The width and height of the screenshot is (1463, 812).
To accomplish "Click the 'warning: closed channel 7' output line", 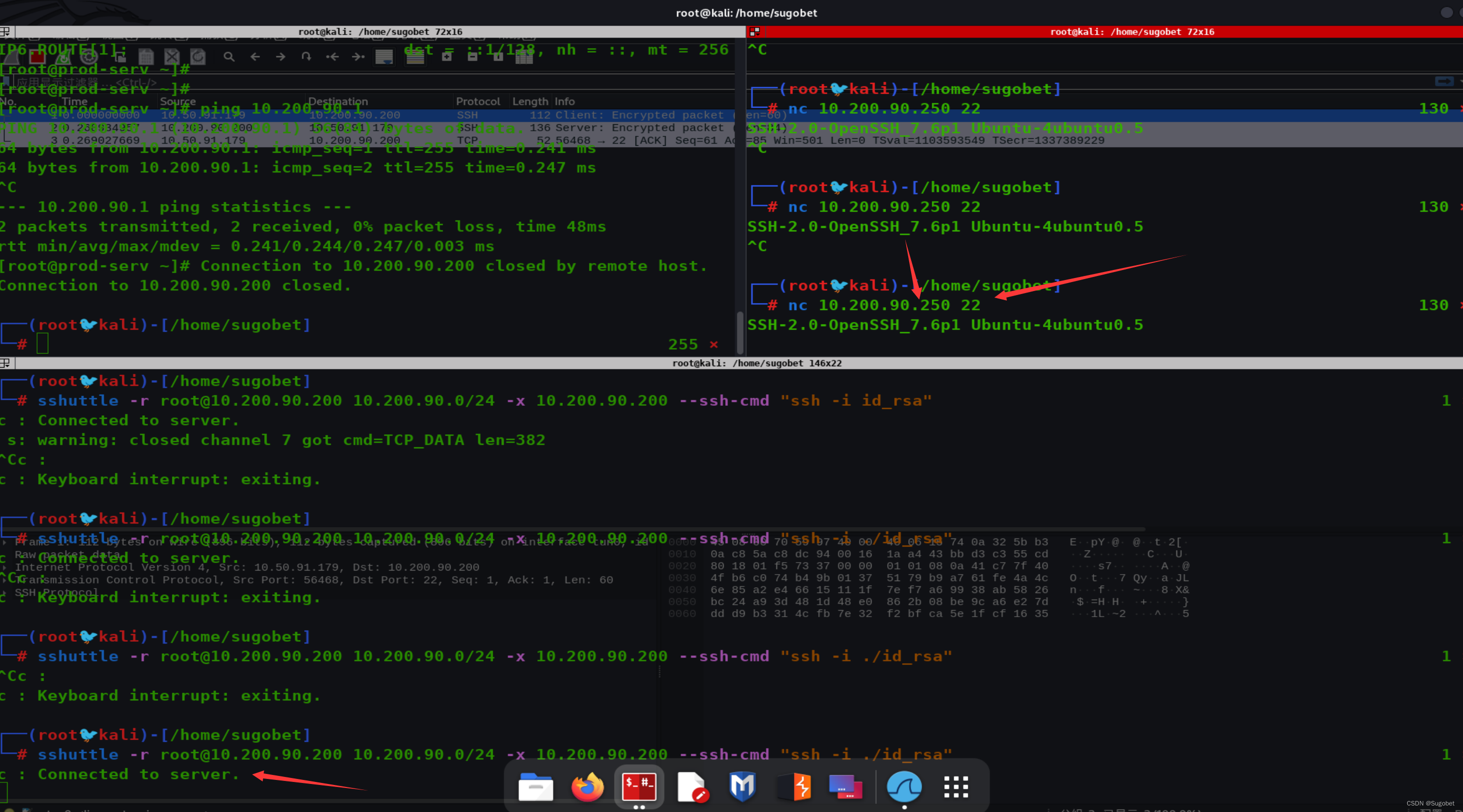I will point(276,440).
